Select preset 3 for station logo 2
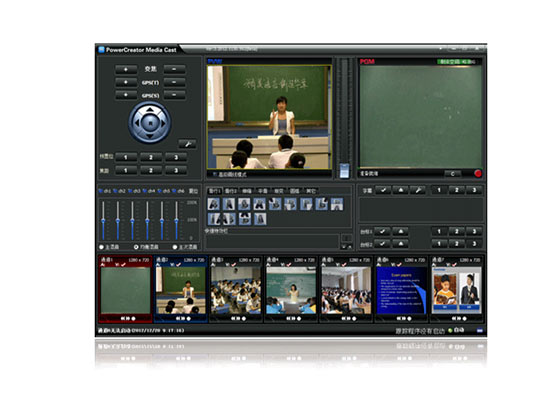This screenshot has width=560, height=420. 474,244
